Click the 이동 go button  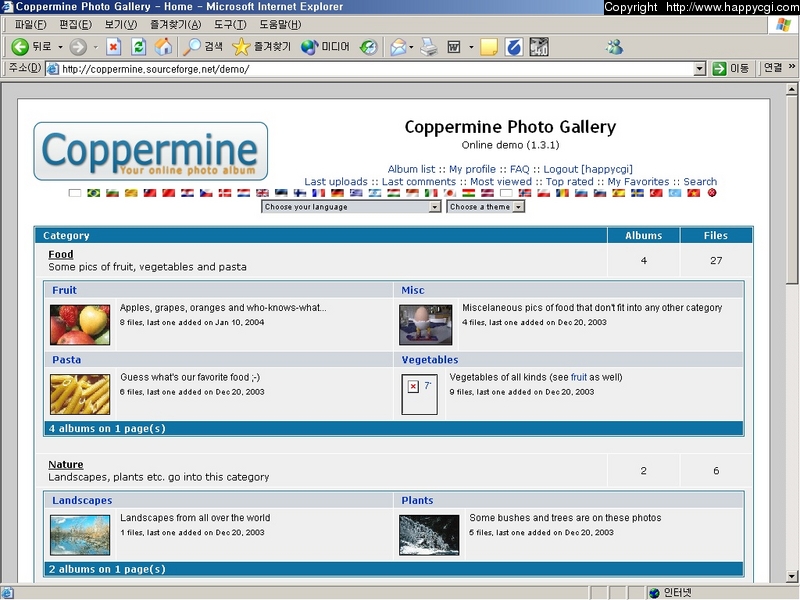coord(730,68)
